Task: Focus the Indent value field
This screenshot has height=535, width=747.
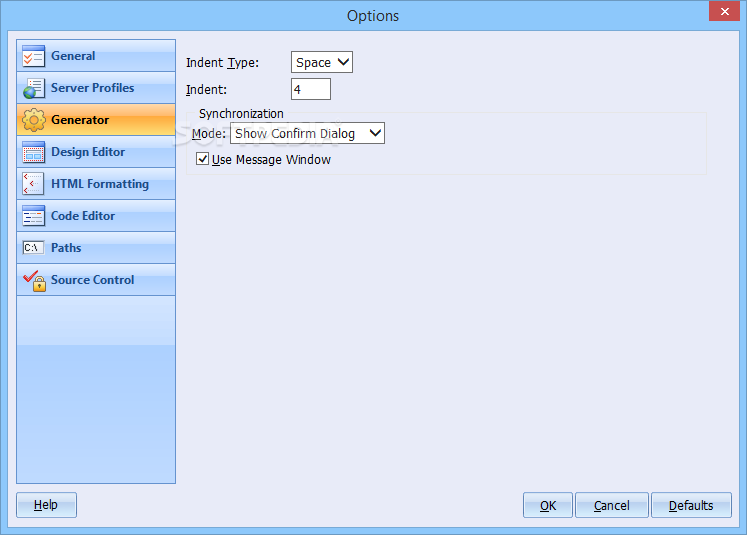Action: (x=311, y=89)
